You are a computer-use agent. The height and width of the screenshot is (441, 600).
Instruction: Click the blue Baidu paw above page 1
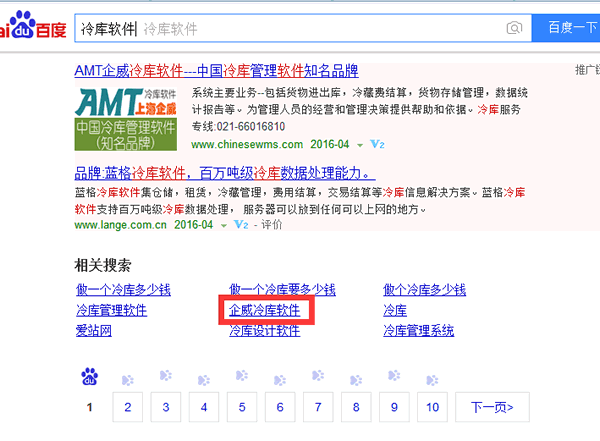(89, 377)
